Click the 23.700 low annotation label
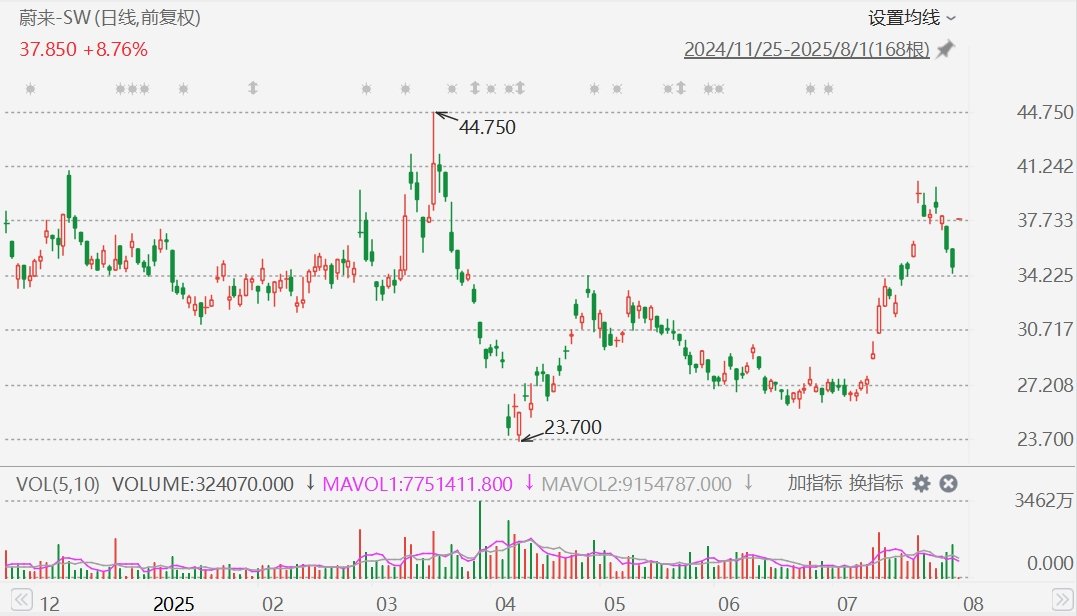 (573, 427)
